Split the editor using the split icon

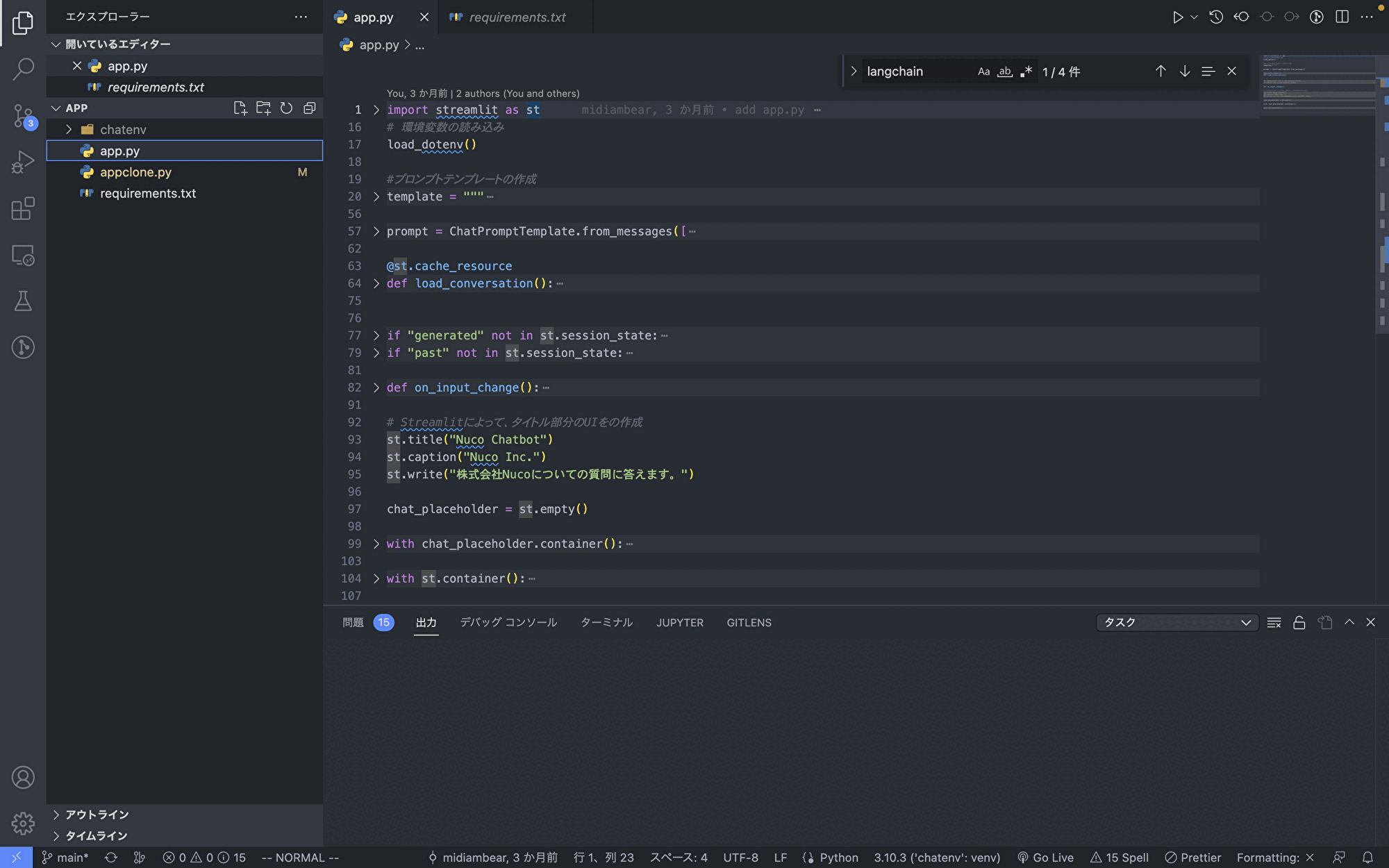point(1340,17)
